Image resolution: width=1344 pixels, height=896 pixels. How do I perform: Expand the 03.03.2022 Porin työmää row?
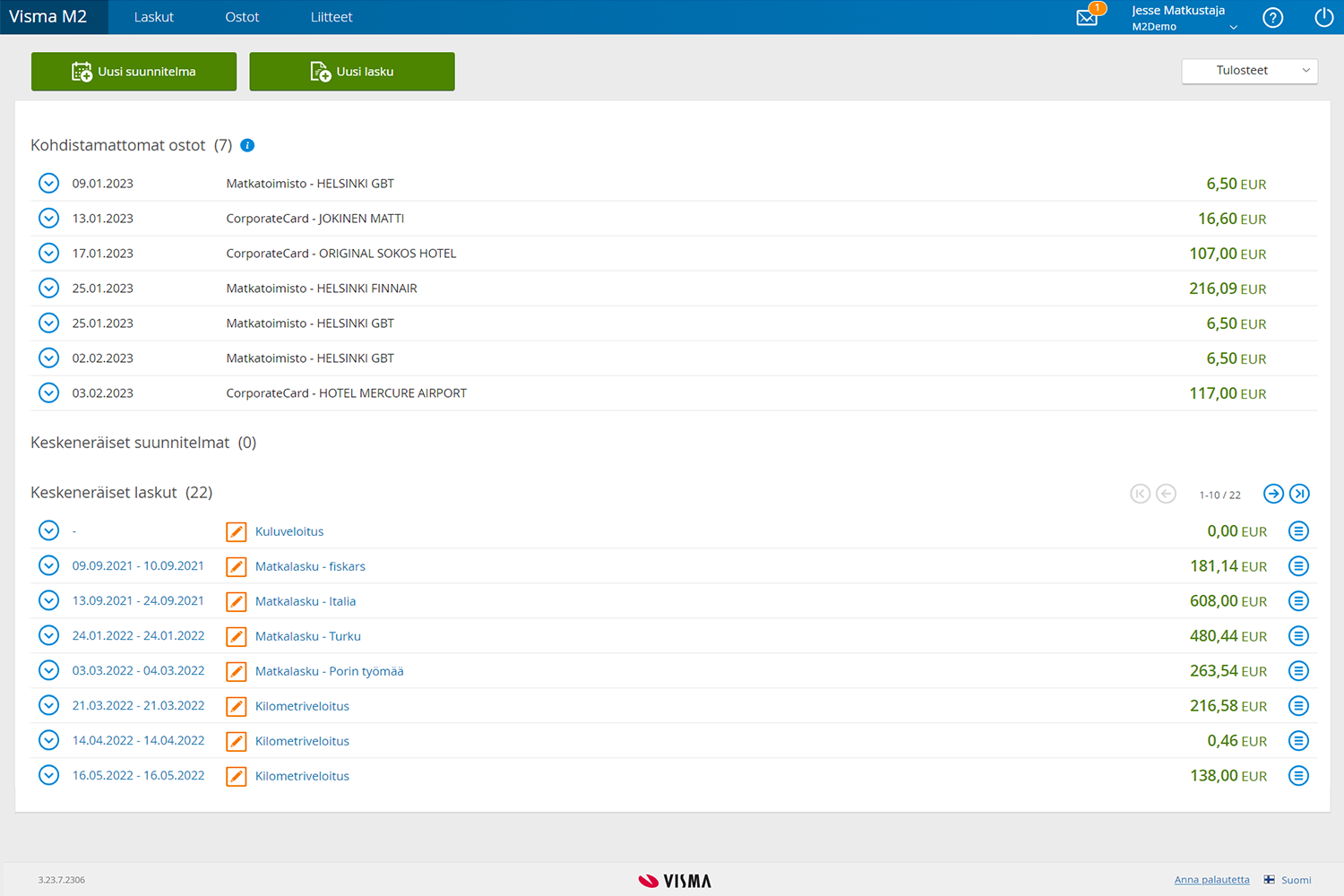49,671
